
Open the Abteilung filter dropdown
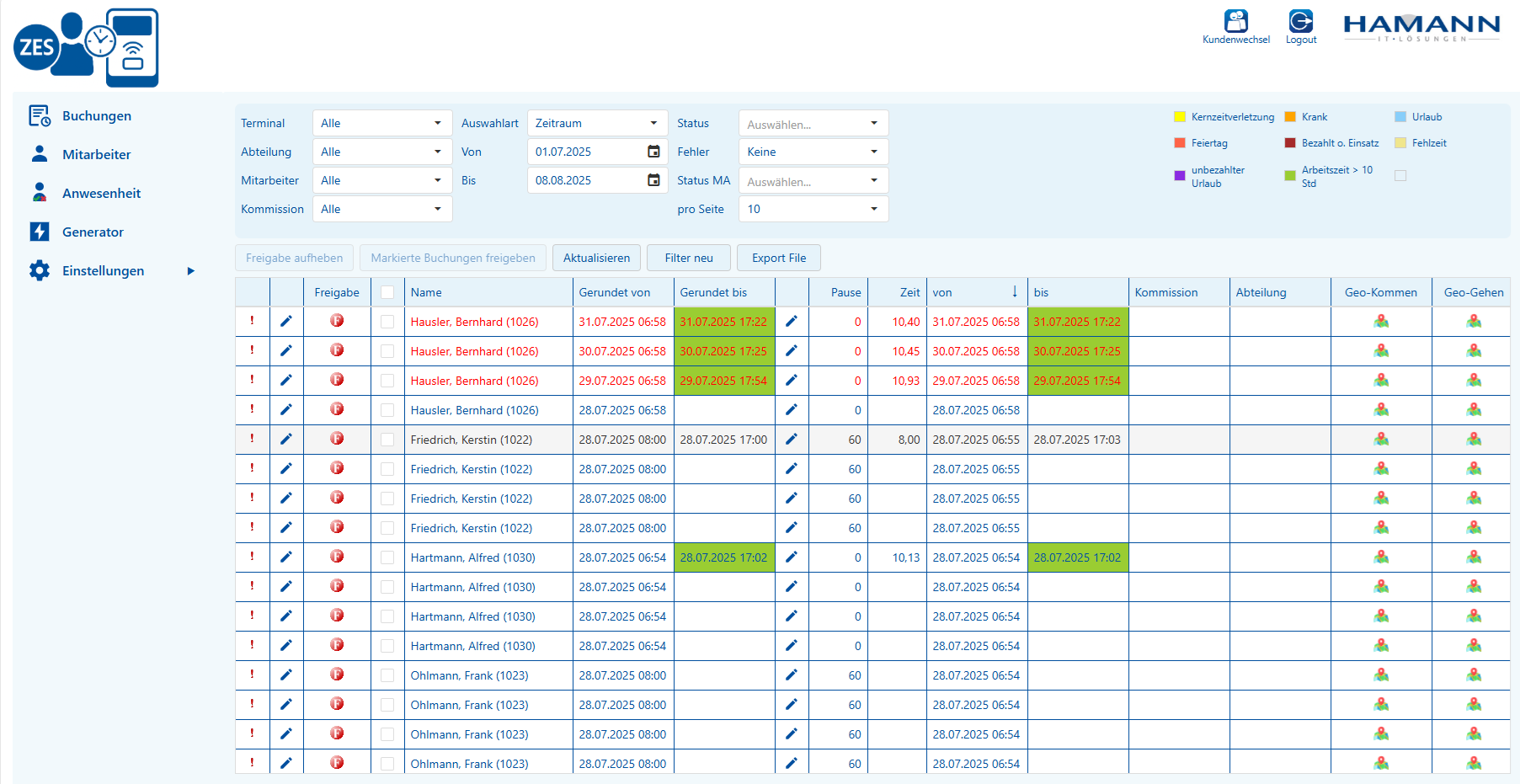[x=382, y=152]
